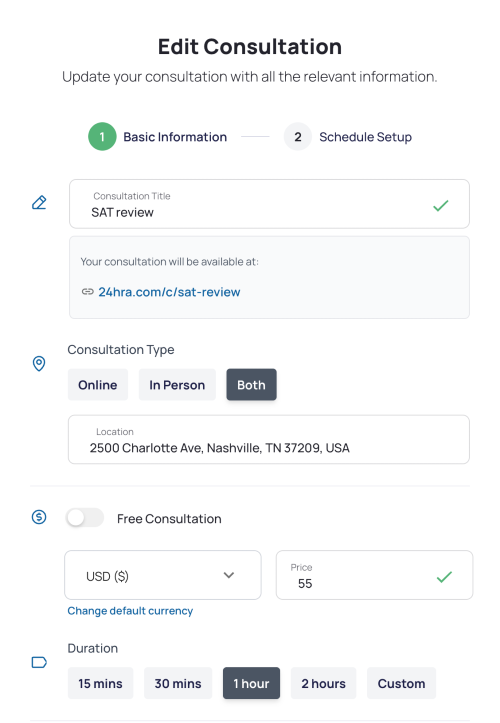500x723 pixels.
Task: Open the USD ($) currency dropdown
Action: click(x=163, y=575)
